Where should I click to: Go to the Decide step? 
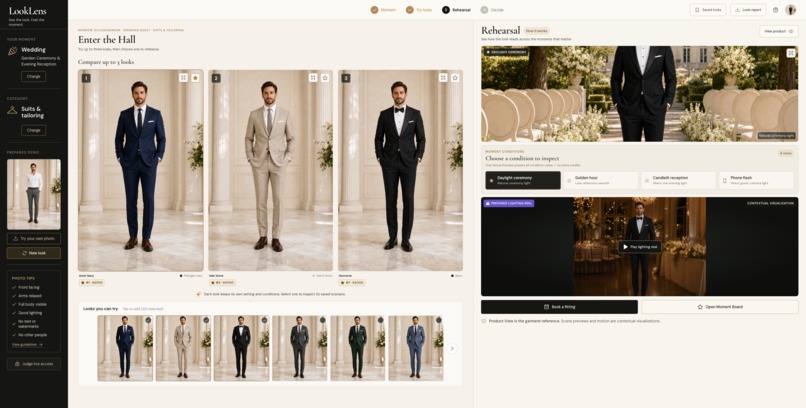tap(492, 10)
